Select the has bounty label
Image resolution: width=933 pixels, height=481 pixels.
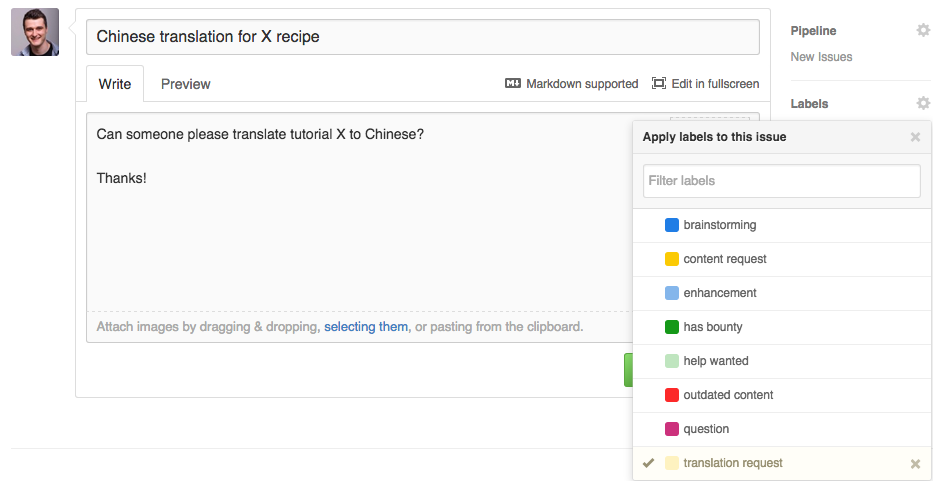tap(712, 327)
